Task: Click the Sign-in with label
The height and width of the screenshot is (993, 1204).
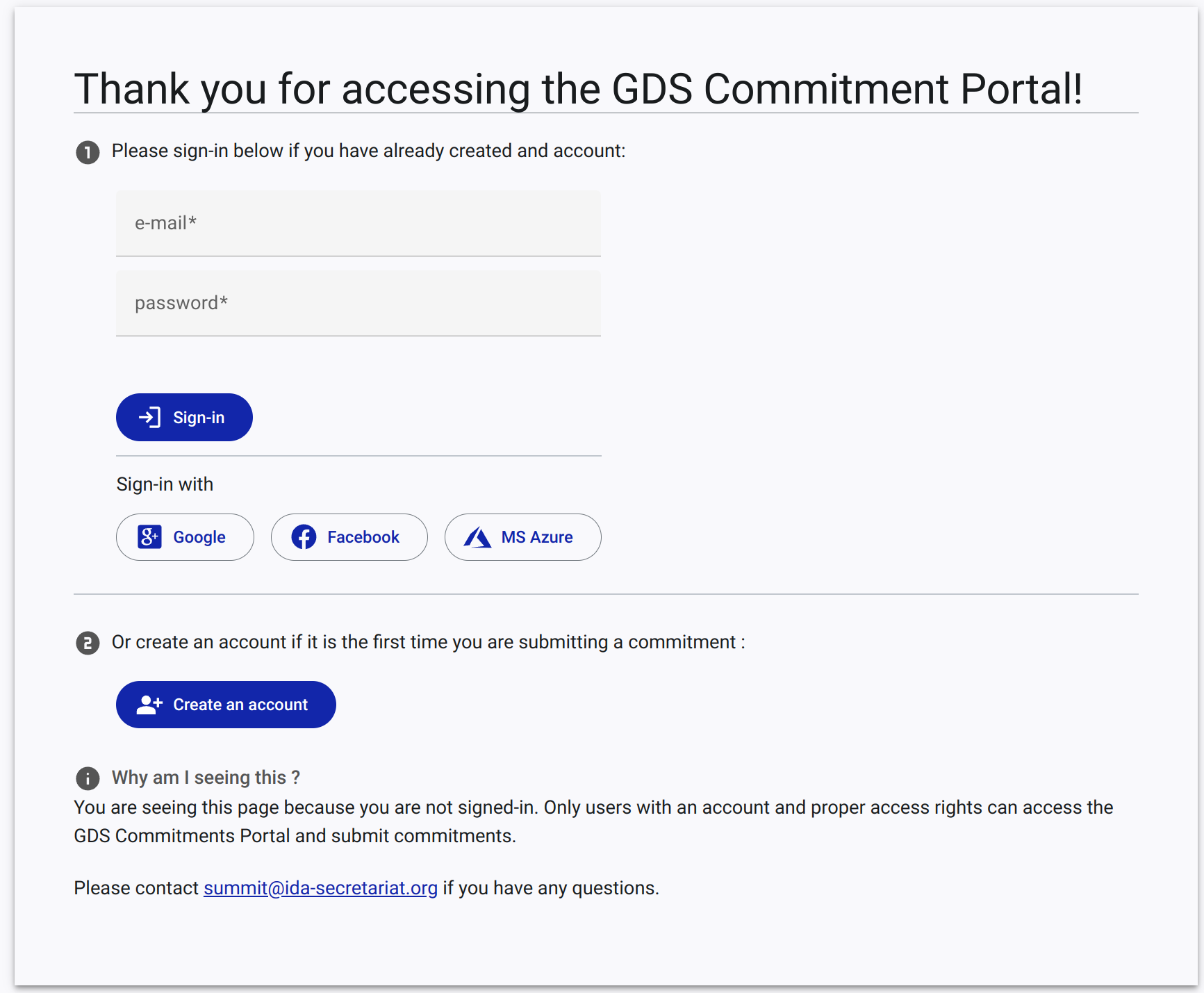Action: point(165,484)
